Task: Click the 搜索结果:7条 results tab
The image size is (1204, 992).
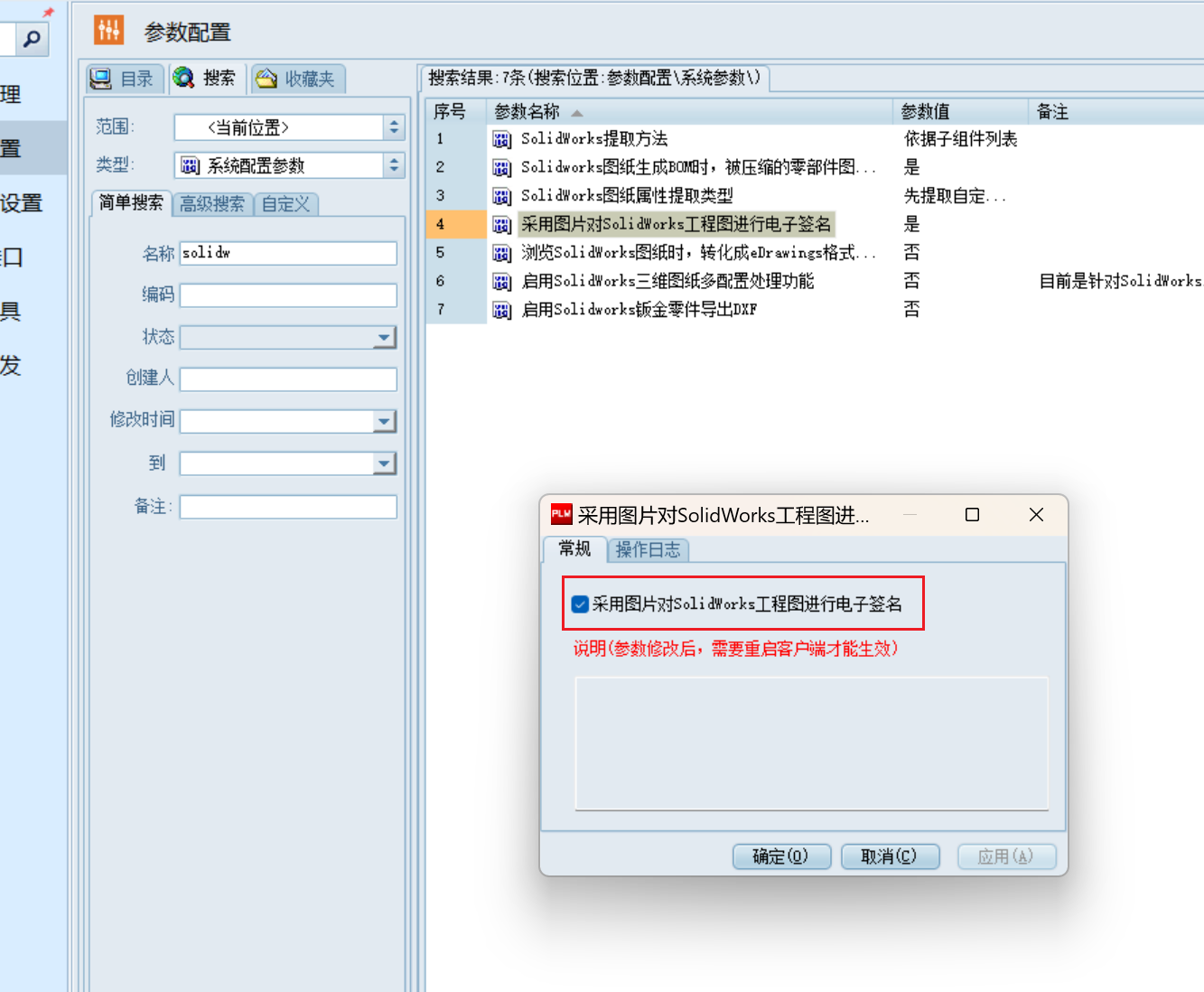Action: (x=594, y=78)
